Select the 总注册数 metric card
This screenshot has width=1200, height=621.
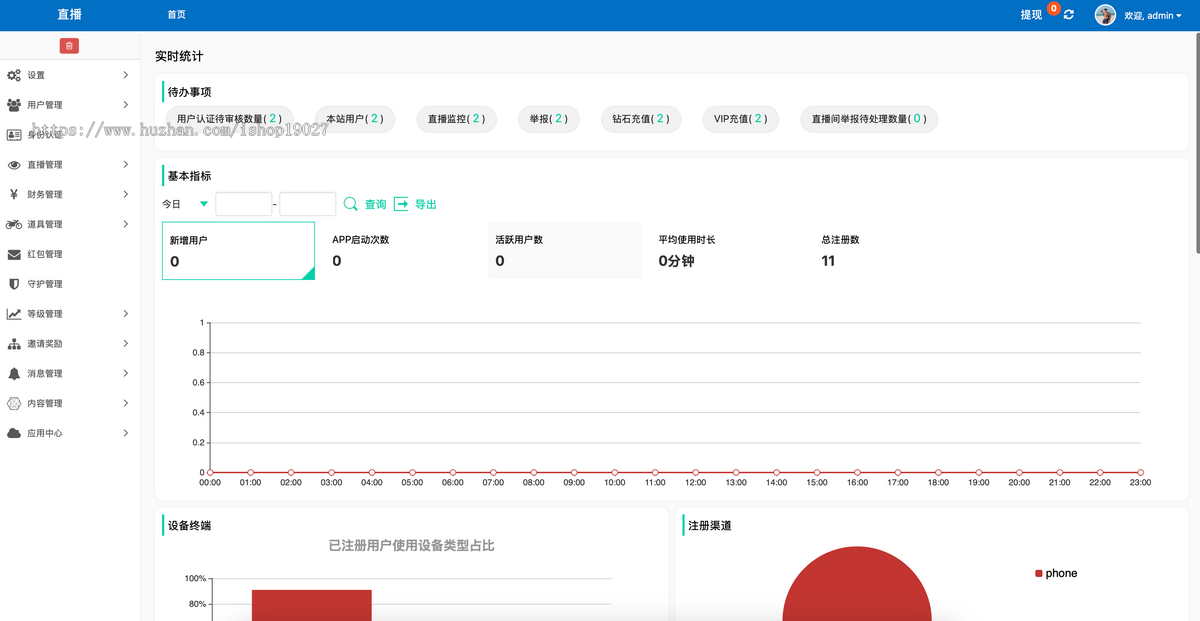point(890,251)
